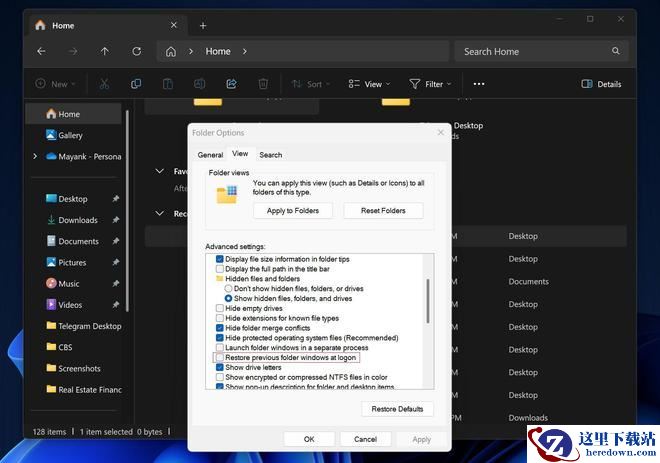This screenshot has width=660, height=463.
Task: Click the Copy toolbar icon
Action: click(x=136, y=84)
